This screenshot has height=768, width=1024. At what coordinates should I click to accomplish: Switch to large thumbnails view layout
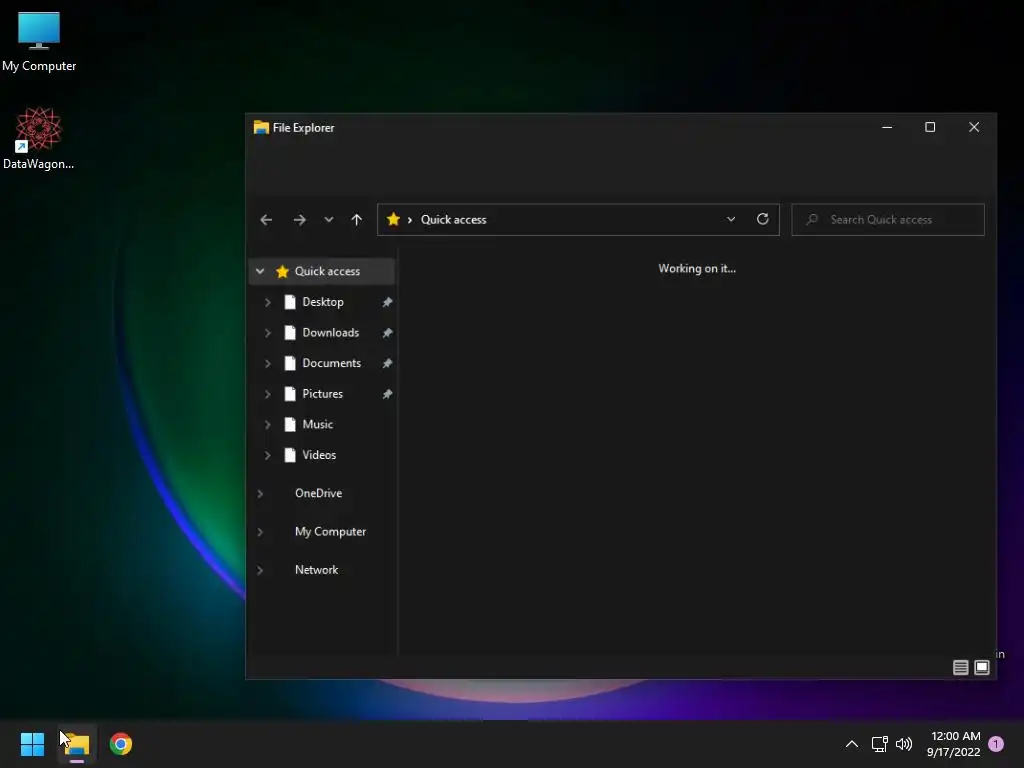click(982, 667)
